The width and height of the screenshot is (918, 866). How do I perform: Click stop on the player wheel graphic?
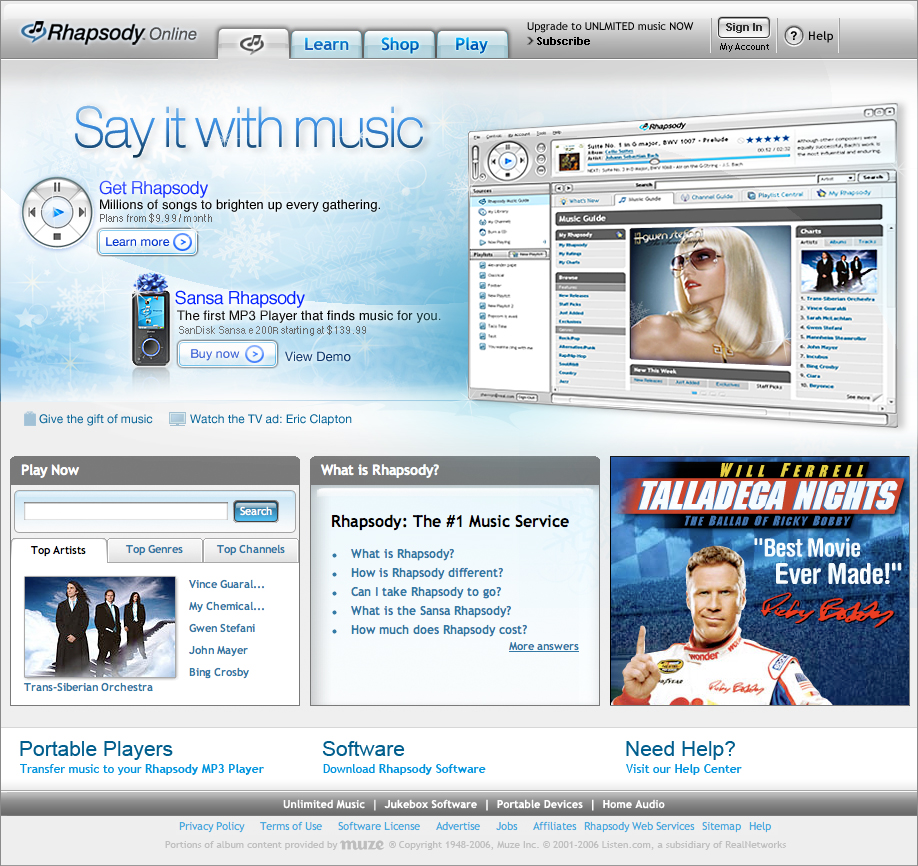57,237
